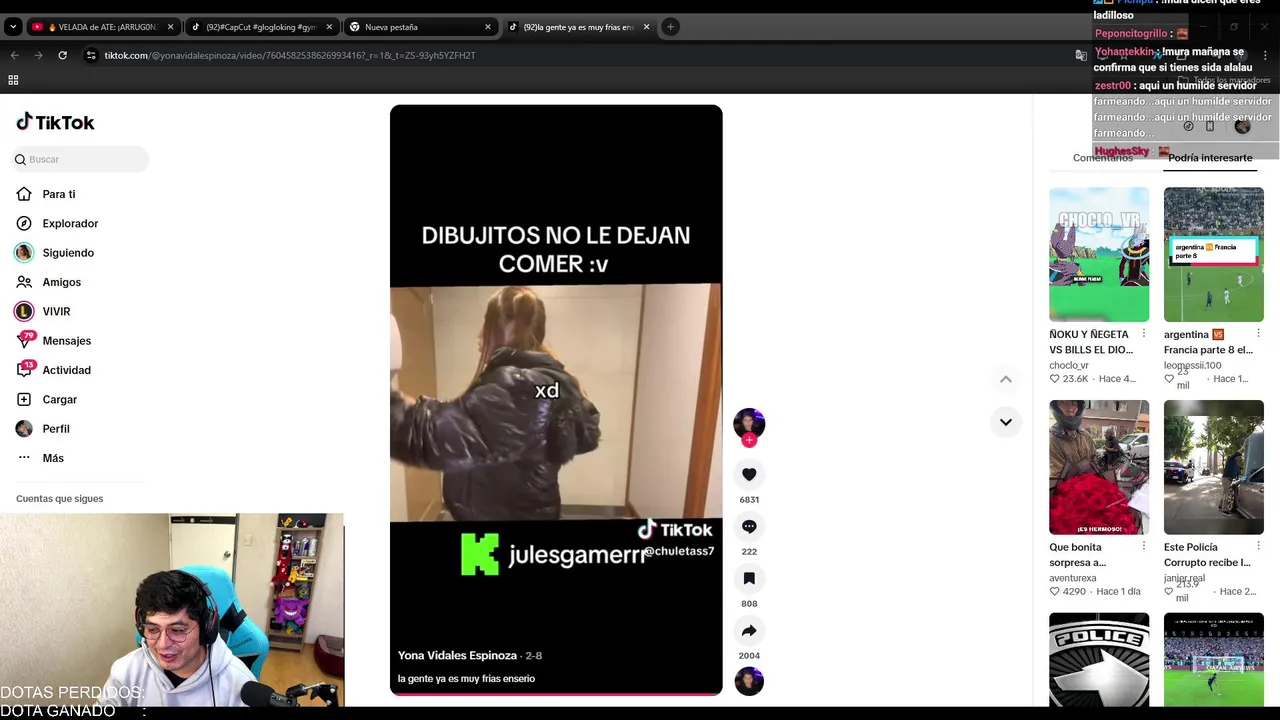Click the Para ti home icon
The height and width of the screenshot is (720, 1280).
tap(24, 194)
